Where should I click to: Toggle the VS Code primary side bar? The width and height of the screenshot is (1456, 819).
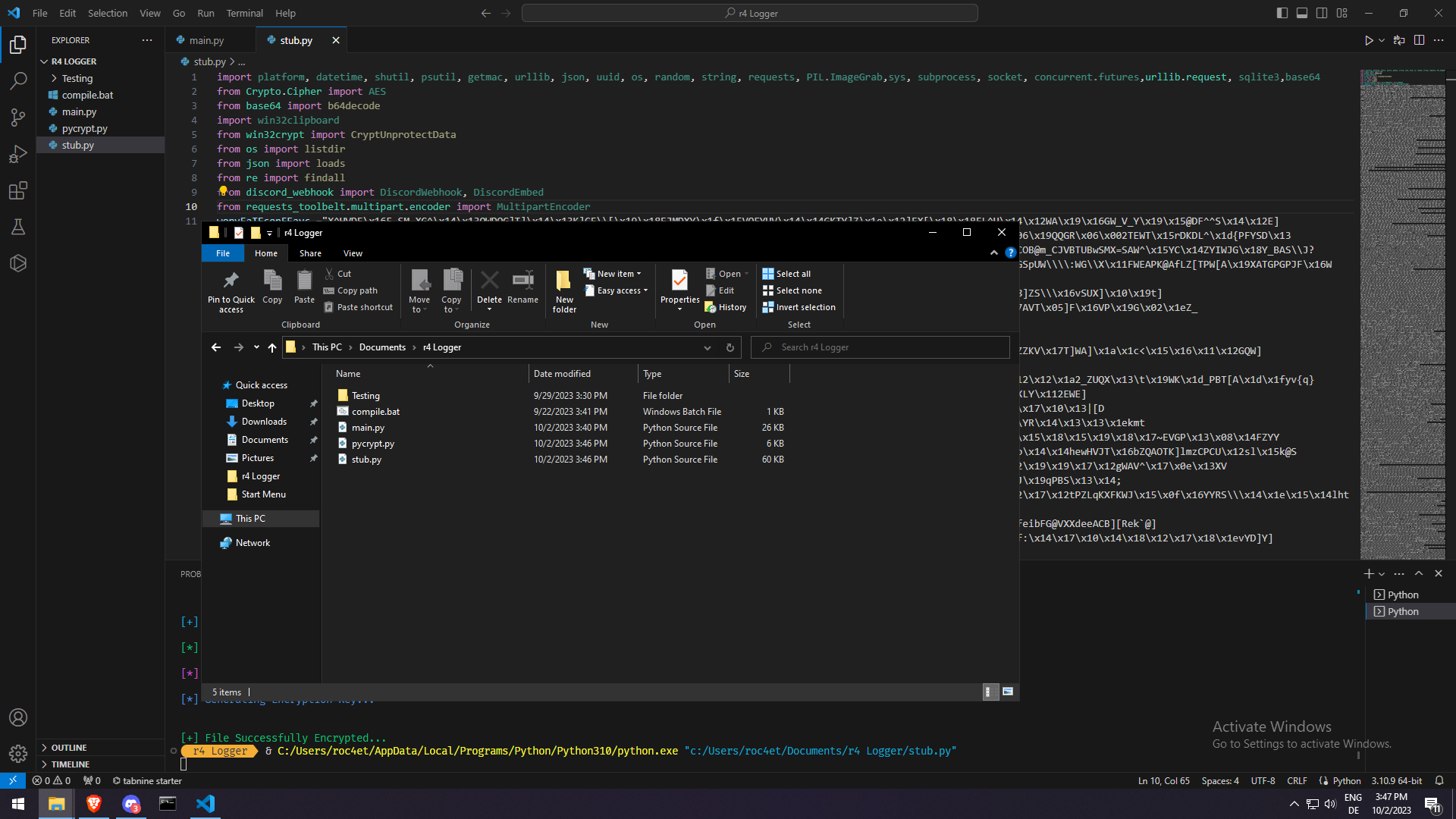pos(1282,13)
